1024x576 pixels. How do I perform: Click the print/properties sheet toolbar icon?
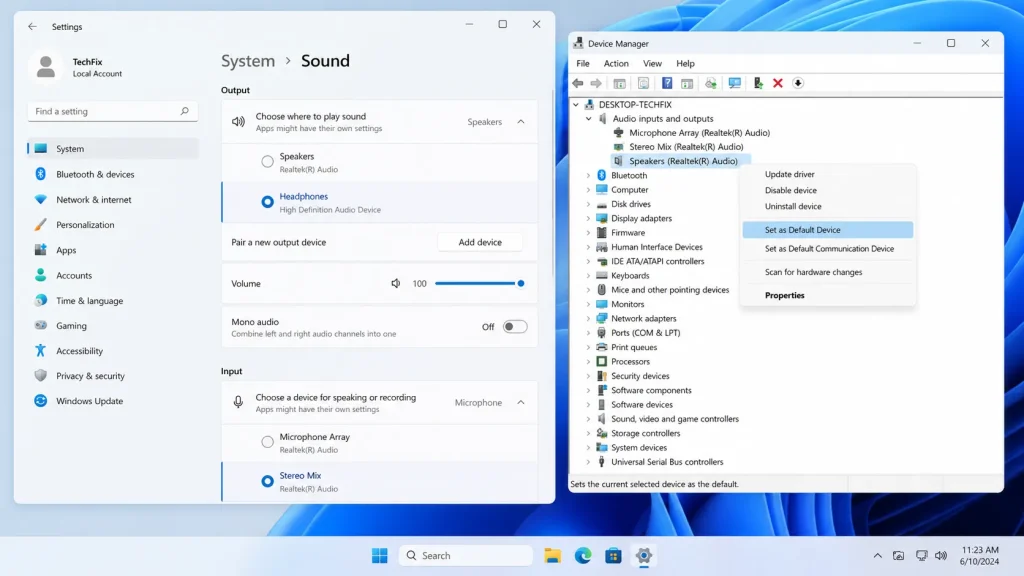[643, 83]
